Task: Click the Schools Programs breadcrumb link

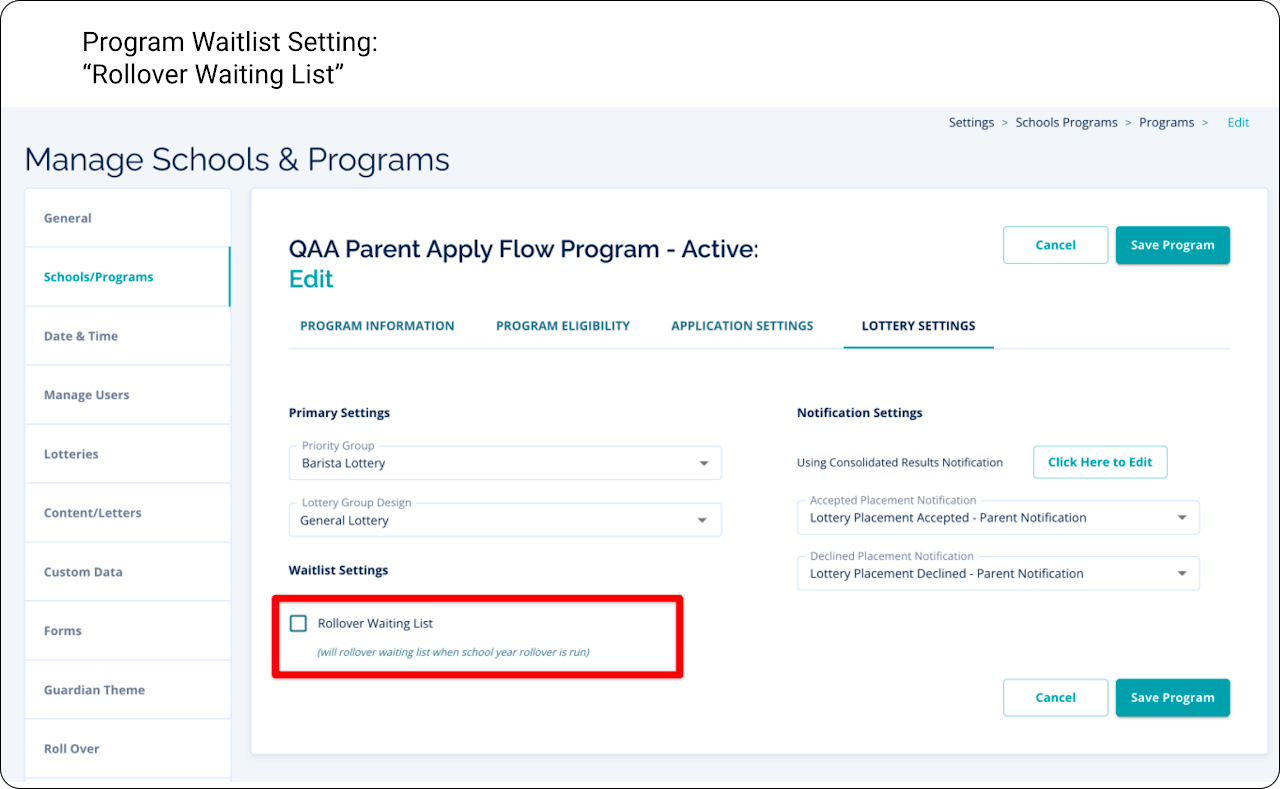Action: pos(1066,123)
